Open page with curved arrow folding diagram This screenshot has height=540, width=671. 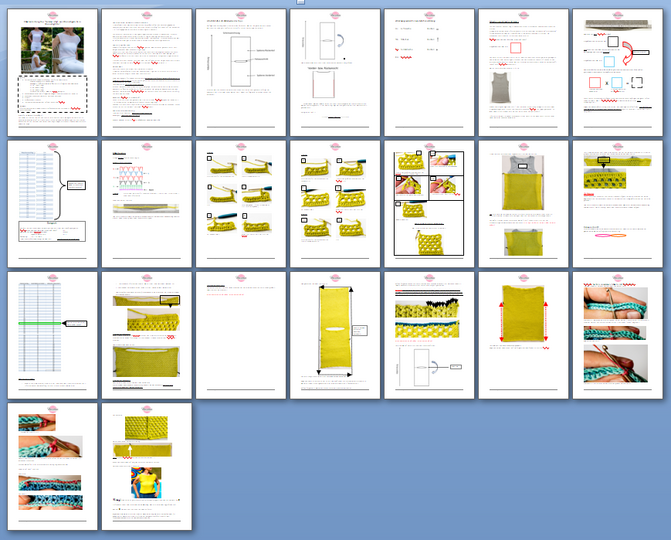pos(334,72)
